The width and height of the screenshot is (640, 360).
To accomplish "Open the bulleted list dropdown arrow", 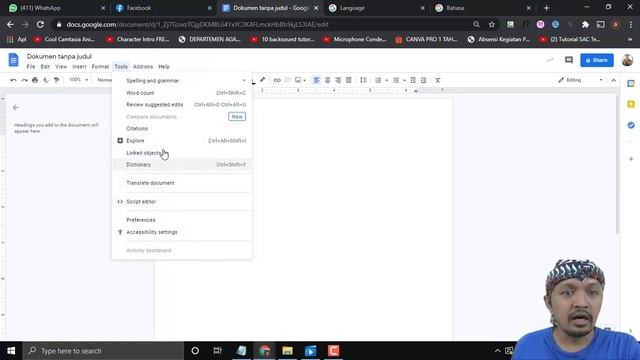I will pos(404,80).
